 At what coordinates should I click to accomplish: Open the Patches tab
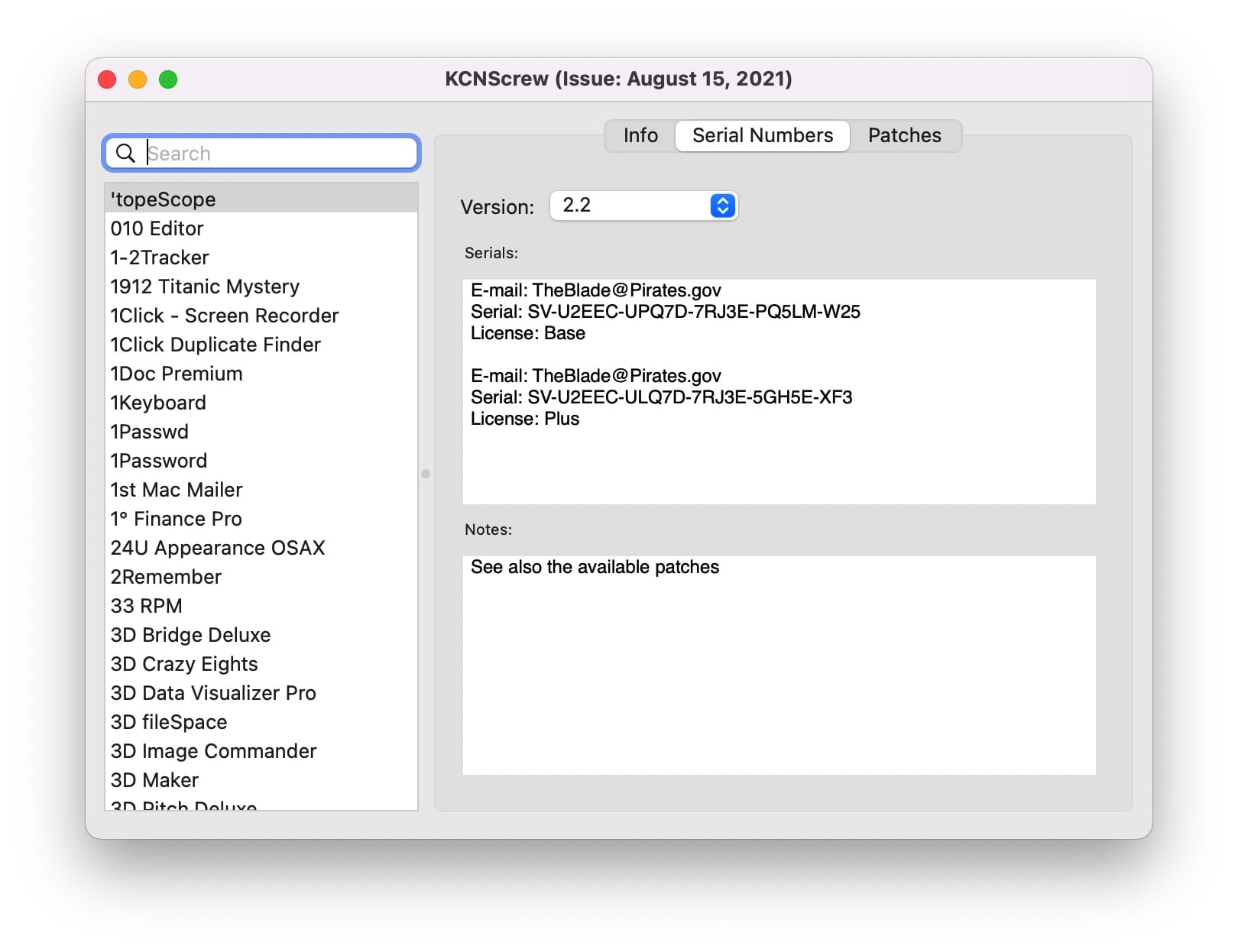pos(905,135)
